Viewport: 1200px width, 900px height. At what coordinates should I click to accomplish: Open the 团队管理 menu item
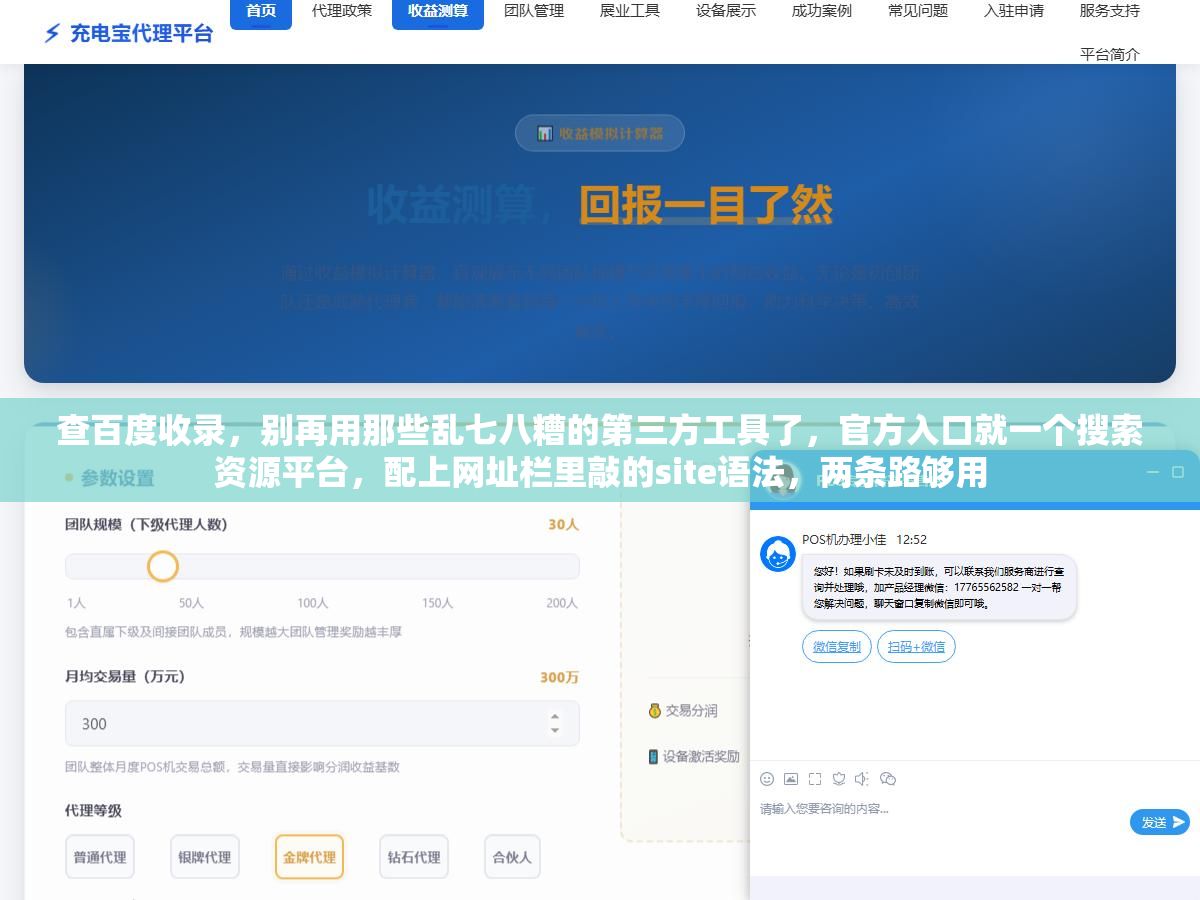tap(534, 11)
